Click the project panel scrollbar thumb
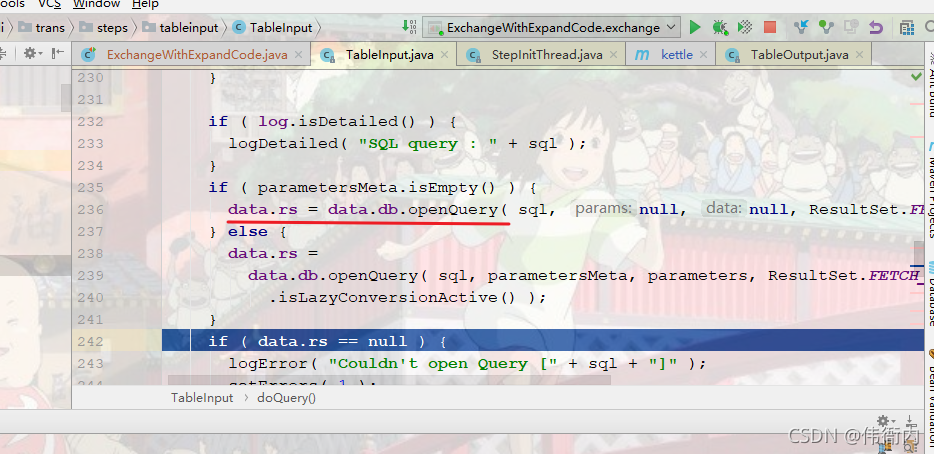Image resolution: width=934 pixels, height=454 pixels. point(66,97)
